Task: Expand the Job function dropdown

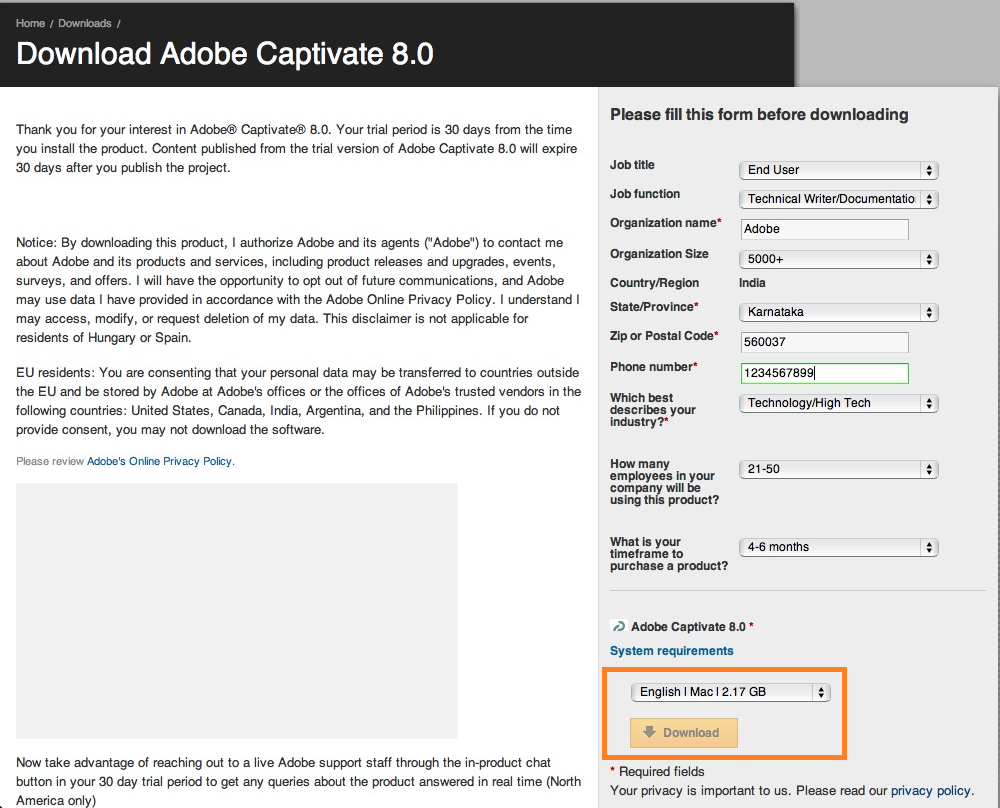Action: click(838, 199)
